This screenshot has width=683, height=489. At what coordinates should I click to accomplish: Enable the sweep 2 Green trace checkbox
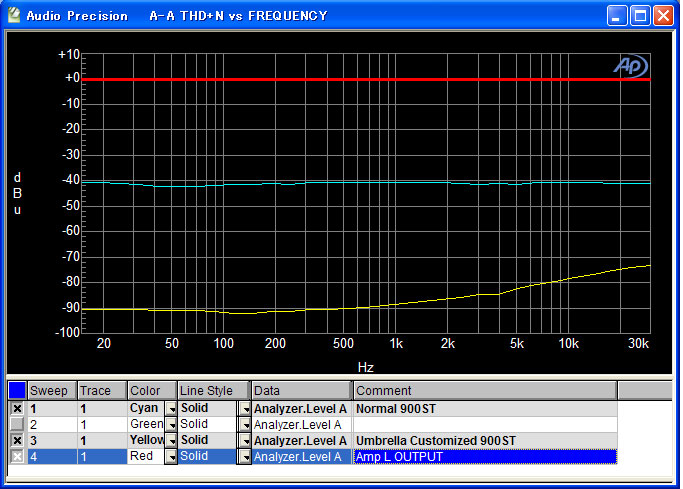[17, 424]
